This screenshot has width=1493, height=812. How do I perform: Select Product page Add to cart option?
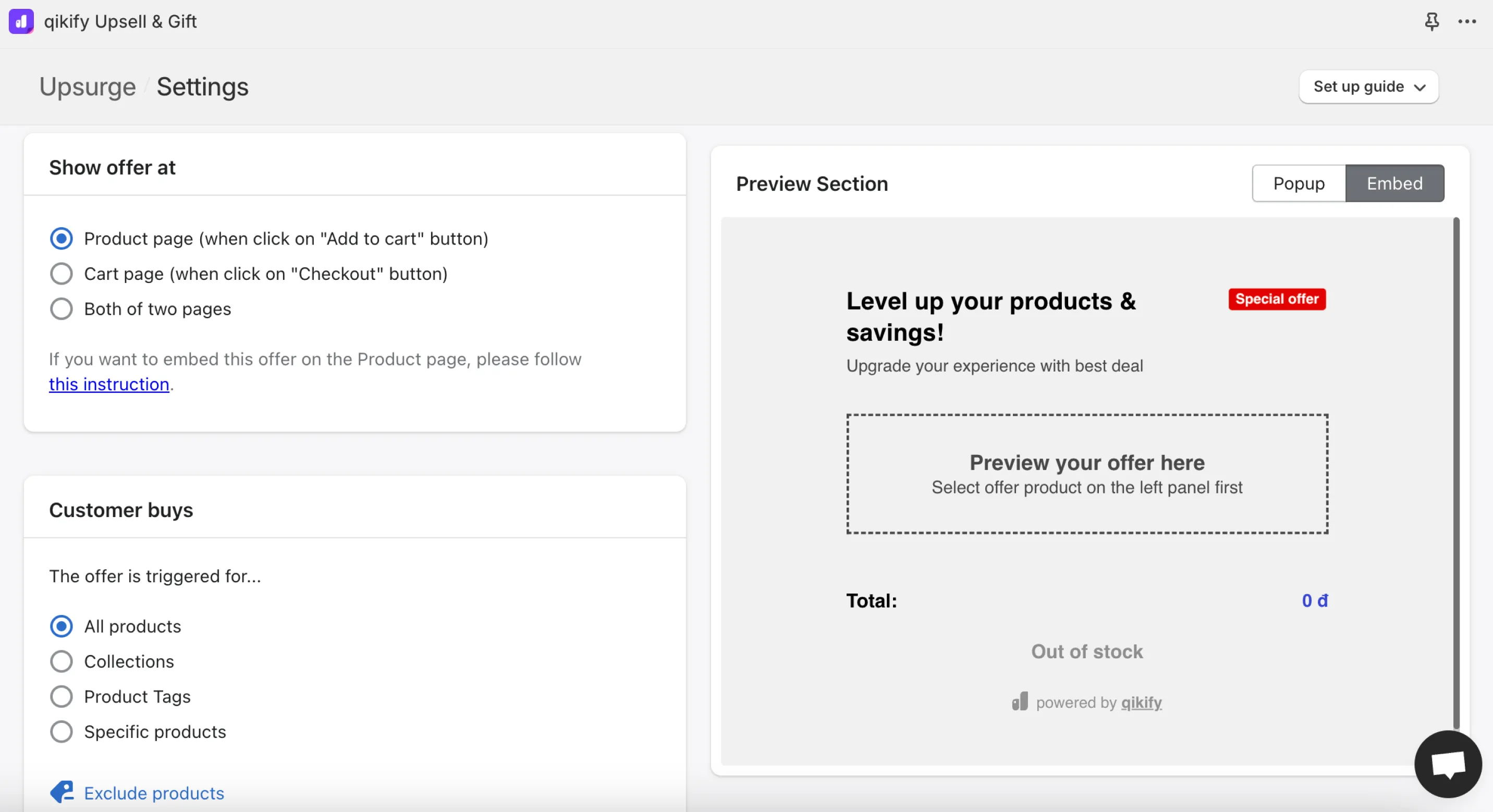coord(62,238)
